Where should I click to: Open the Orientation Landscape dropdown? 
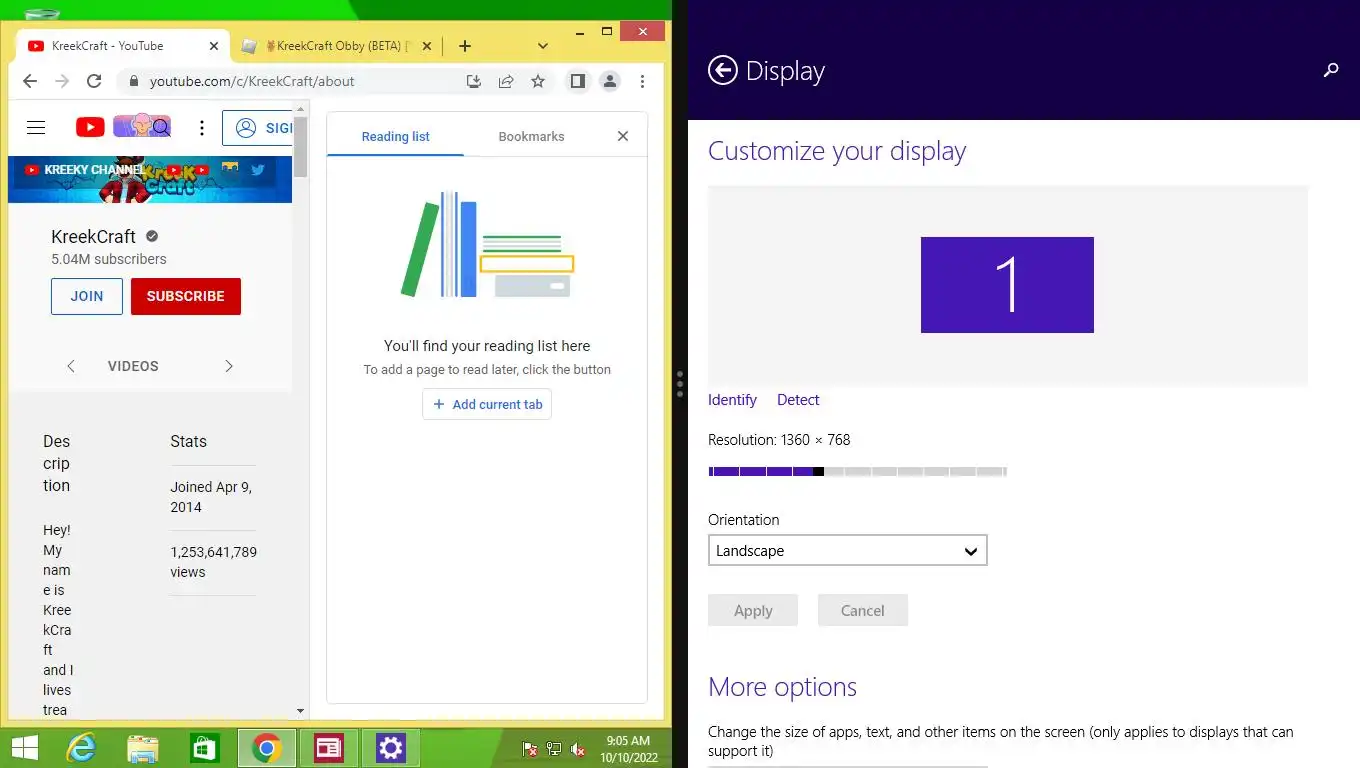click(x=847, y=551)
